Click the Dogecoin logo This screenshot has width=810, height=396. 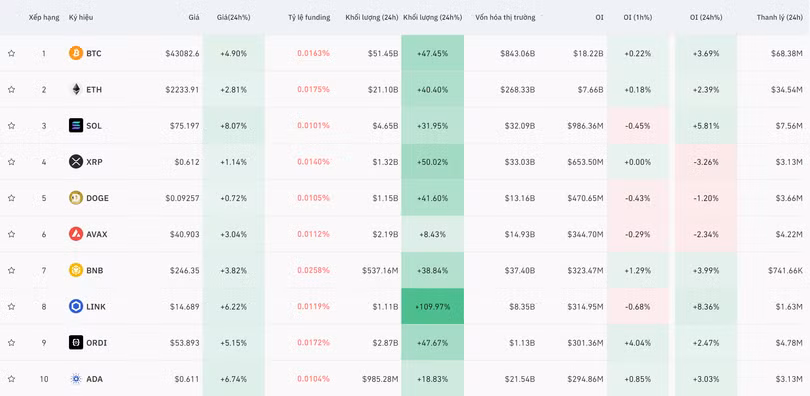pos(76,198)
